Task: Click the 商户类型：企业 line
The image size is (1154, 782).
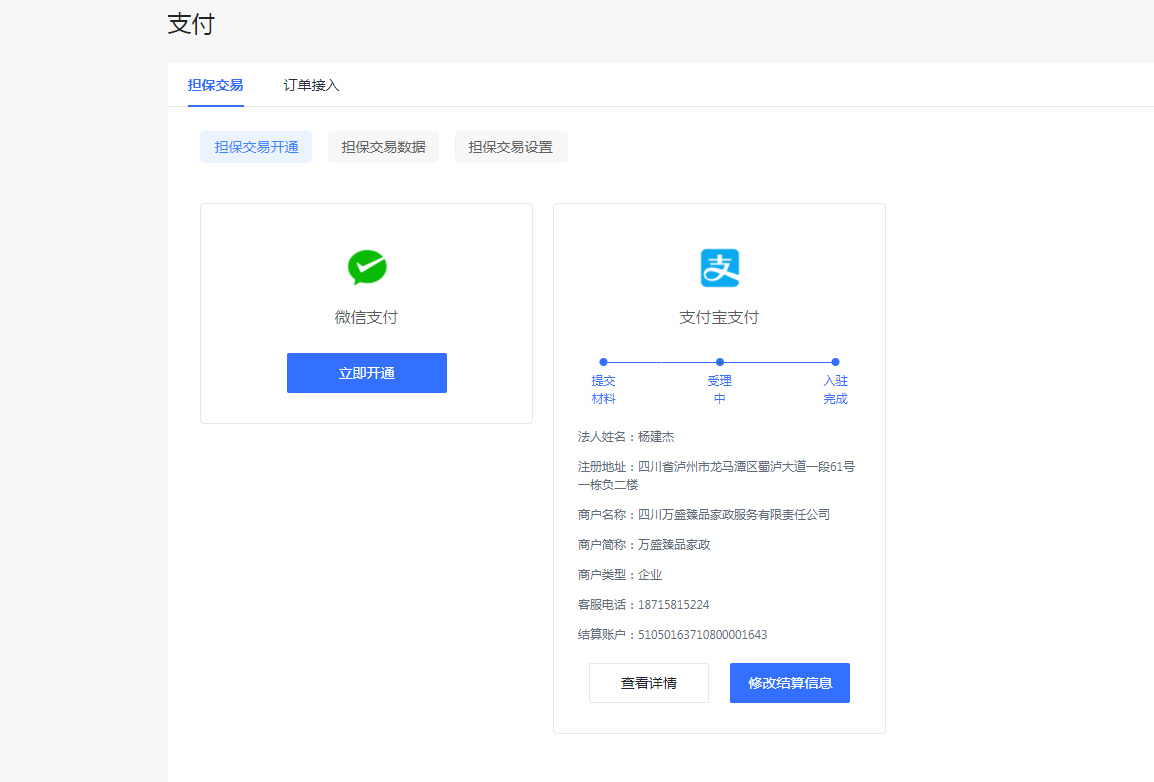Action: coord(620,575)
